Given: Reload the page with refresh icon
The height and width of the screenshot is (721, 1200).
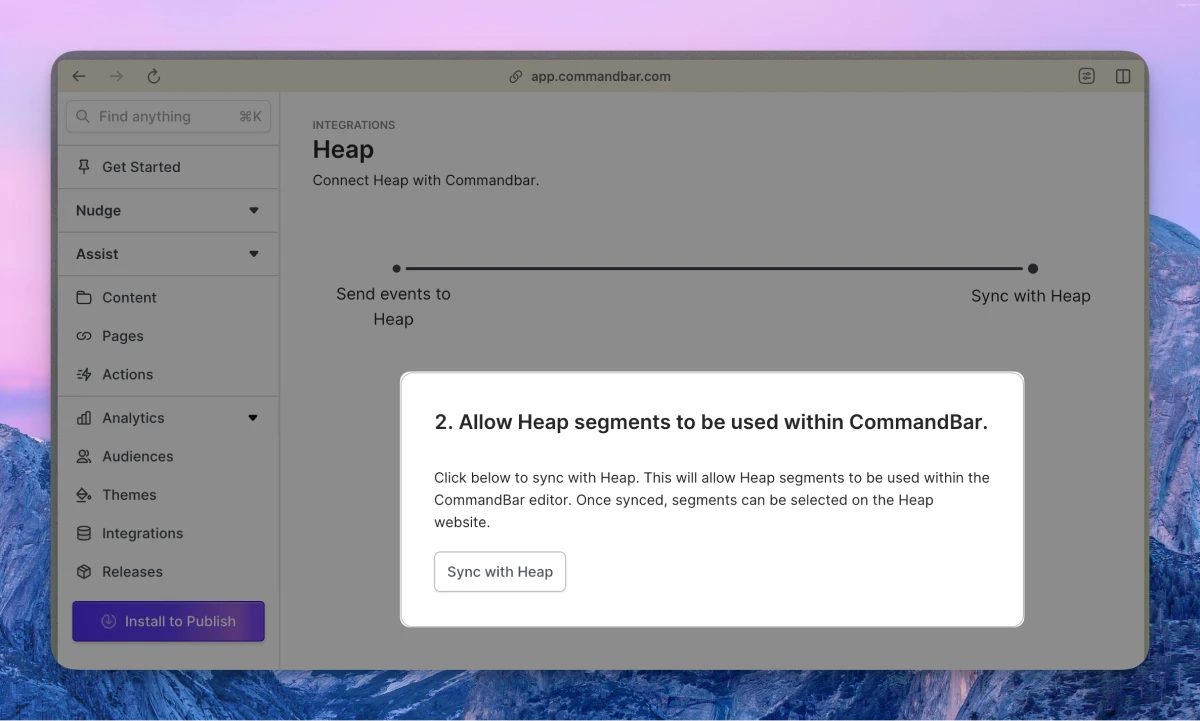Looking at the screenshot, I should (154, 76).
